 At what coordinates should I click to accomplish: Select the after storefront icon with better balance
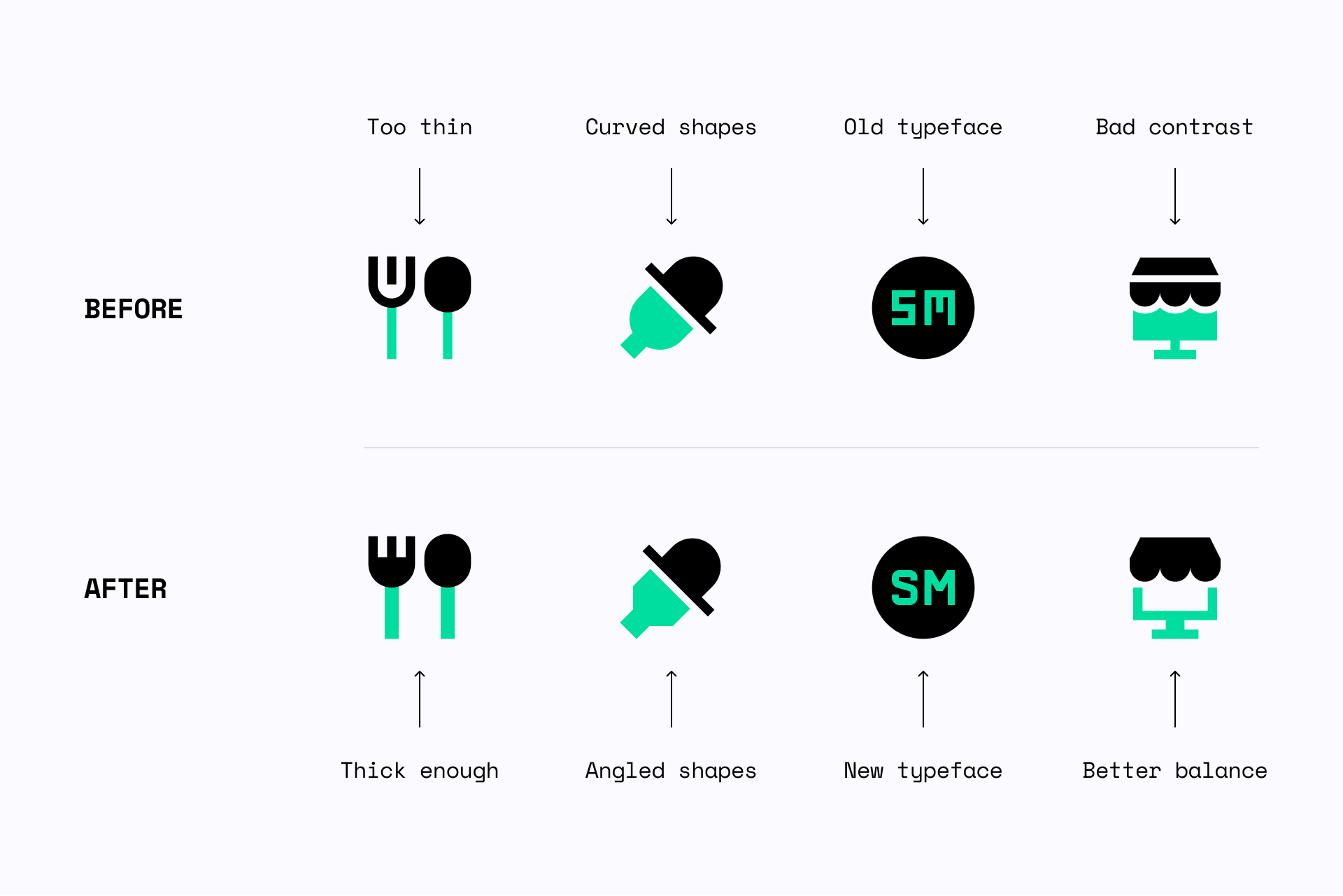(x=1175, y=588)
